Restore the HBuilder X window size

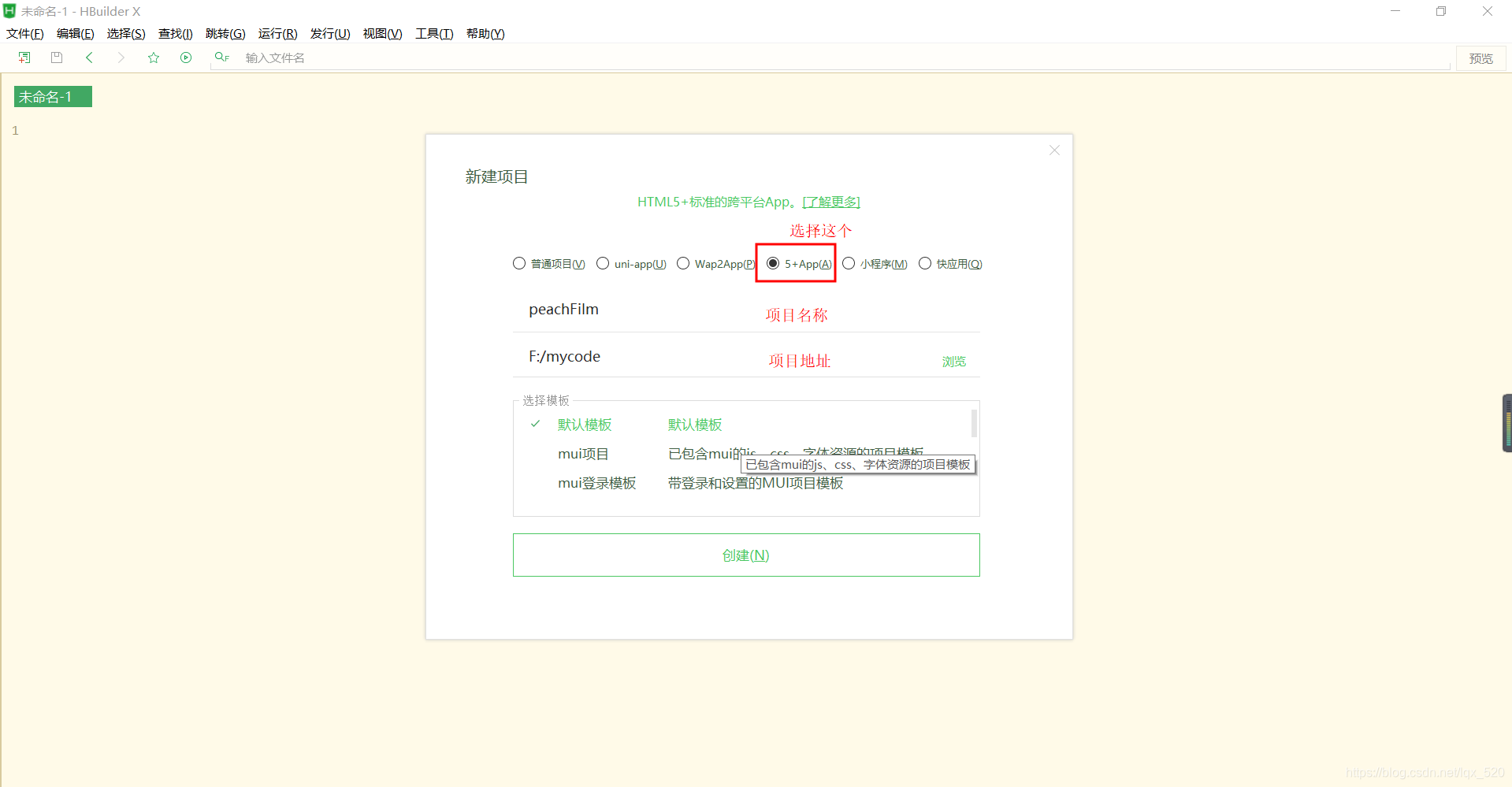(x=1441, y=11)
